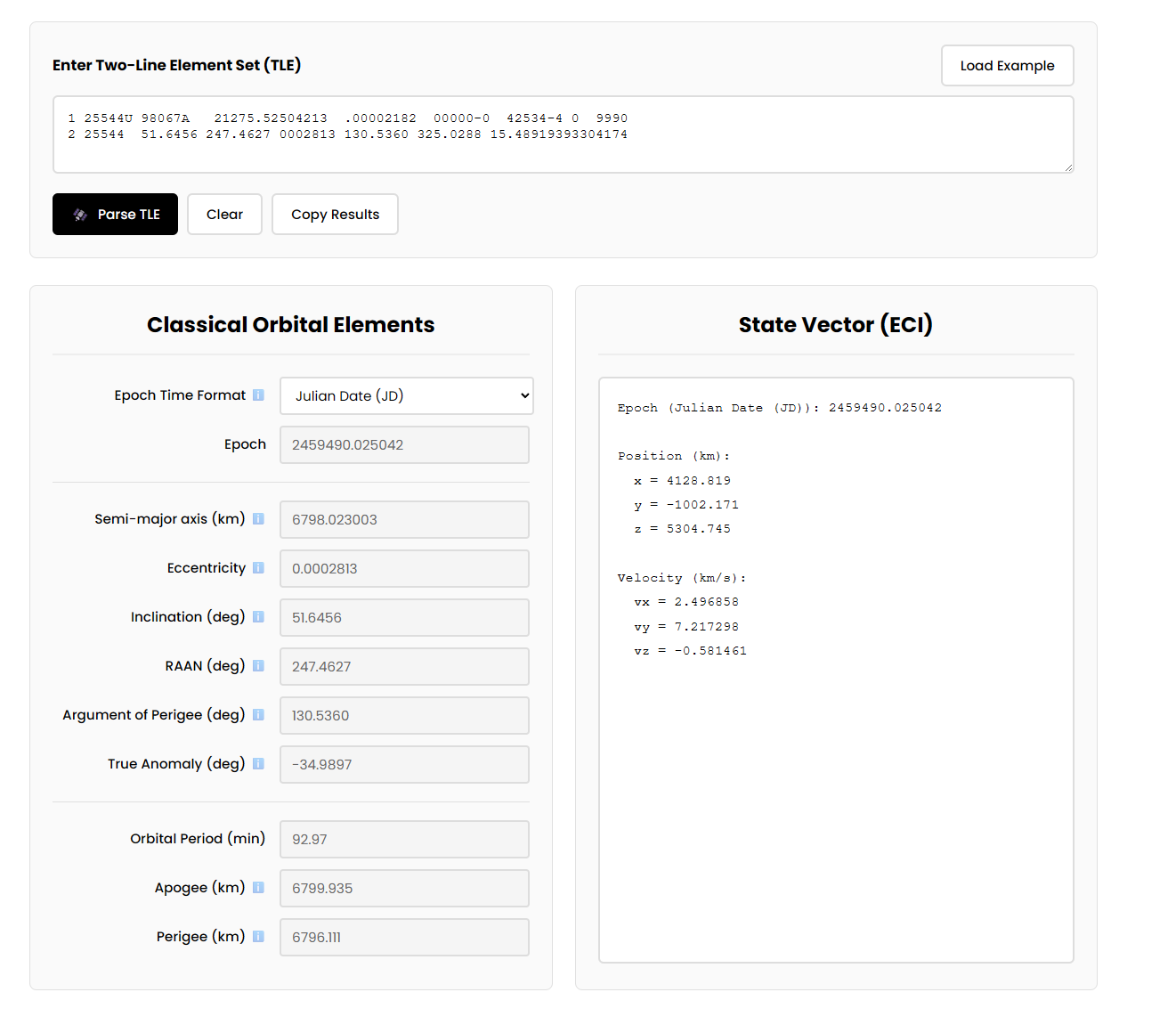1176x1033 pixels.
Task: Click the Clear button
Action: coord(224,214)
